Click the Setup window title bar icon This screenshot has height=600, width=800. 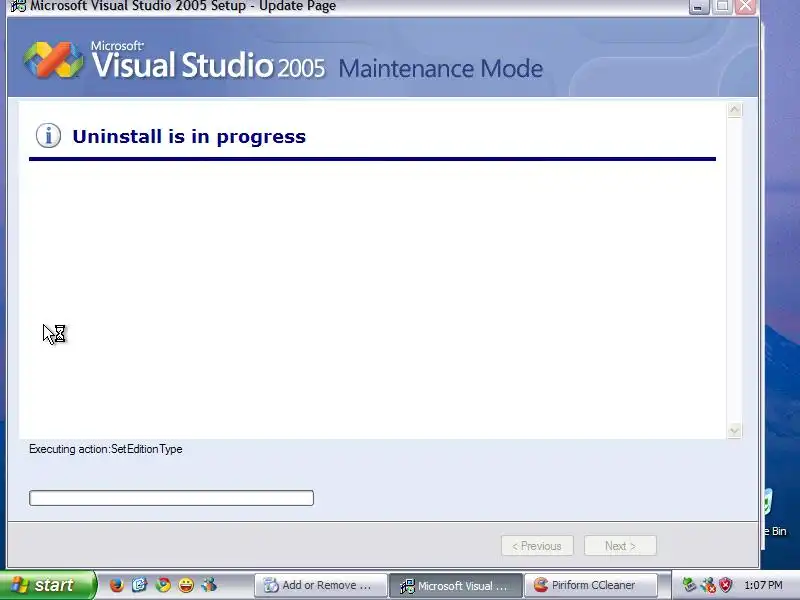pos(18,6)
